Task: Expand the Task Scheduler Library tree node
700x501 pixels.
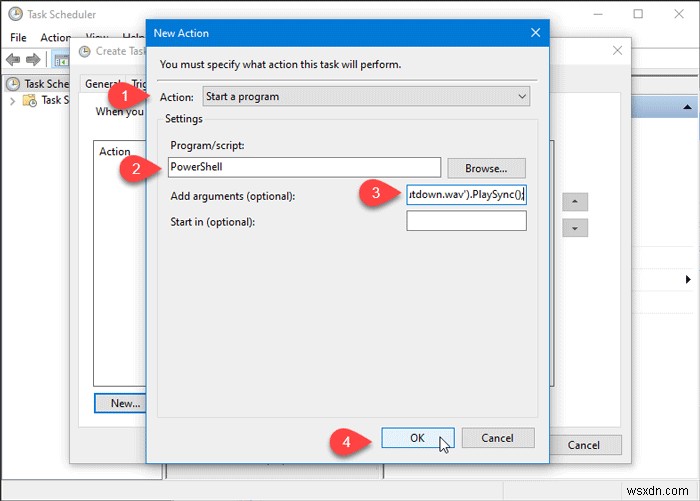Action: (x=12, y=101)
